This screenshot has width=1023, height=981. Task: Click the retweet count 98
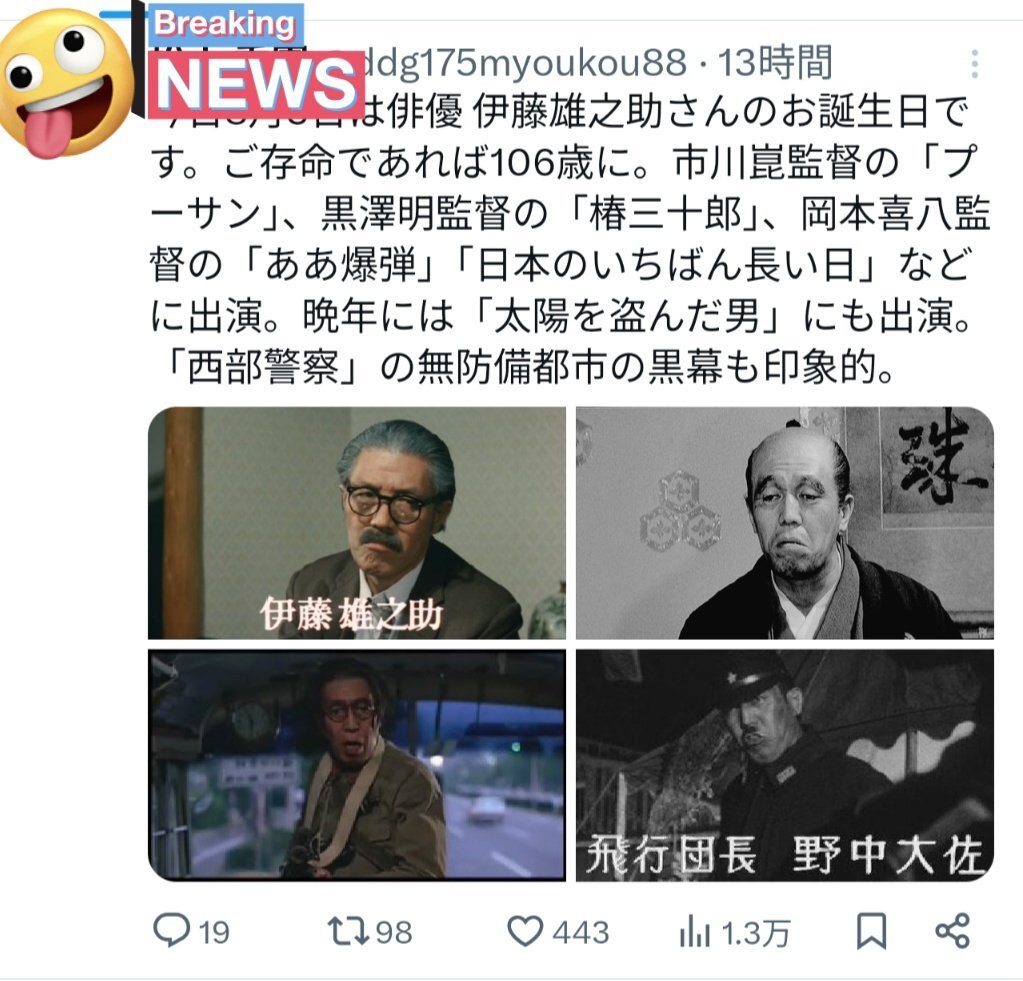pos(394,932)
